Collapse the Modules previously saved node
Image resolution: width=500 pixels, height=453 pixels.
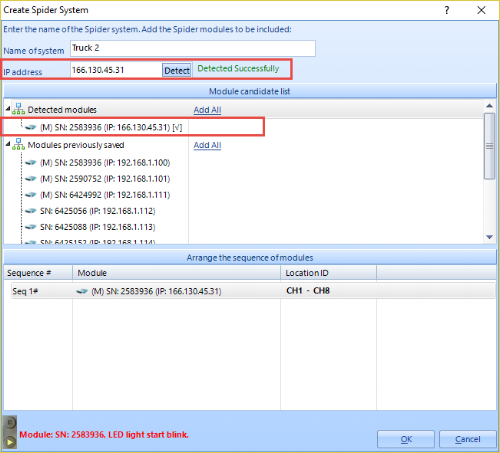8,144
